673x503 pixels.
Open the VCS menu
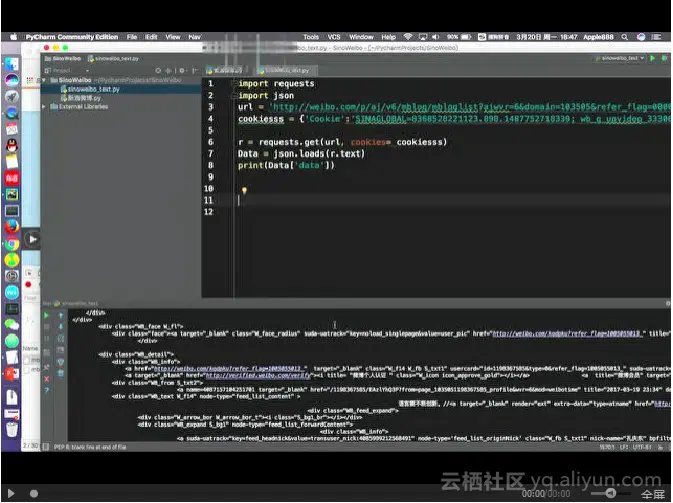point(334,37)
